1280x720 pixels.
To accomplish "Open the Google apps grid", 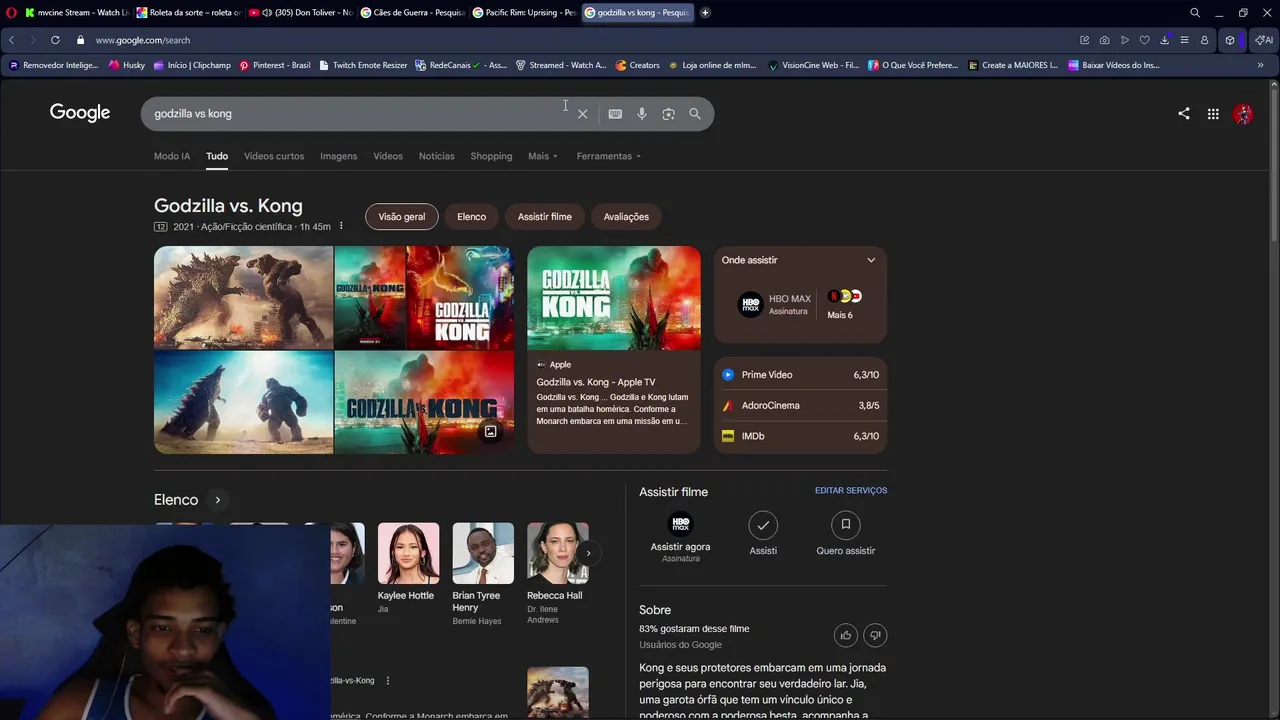I will (1213, 114).
